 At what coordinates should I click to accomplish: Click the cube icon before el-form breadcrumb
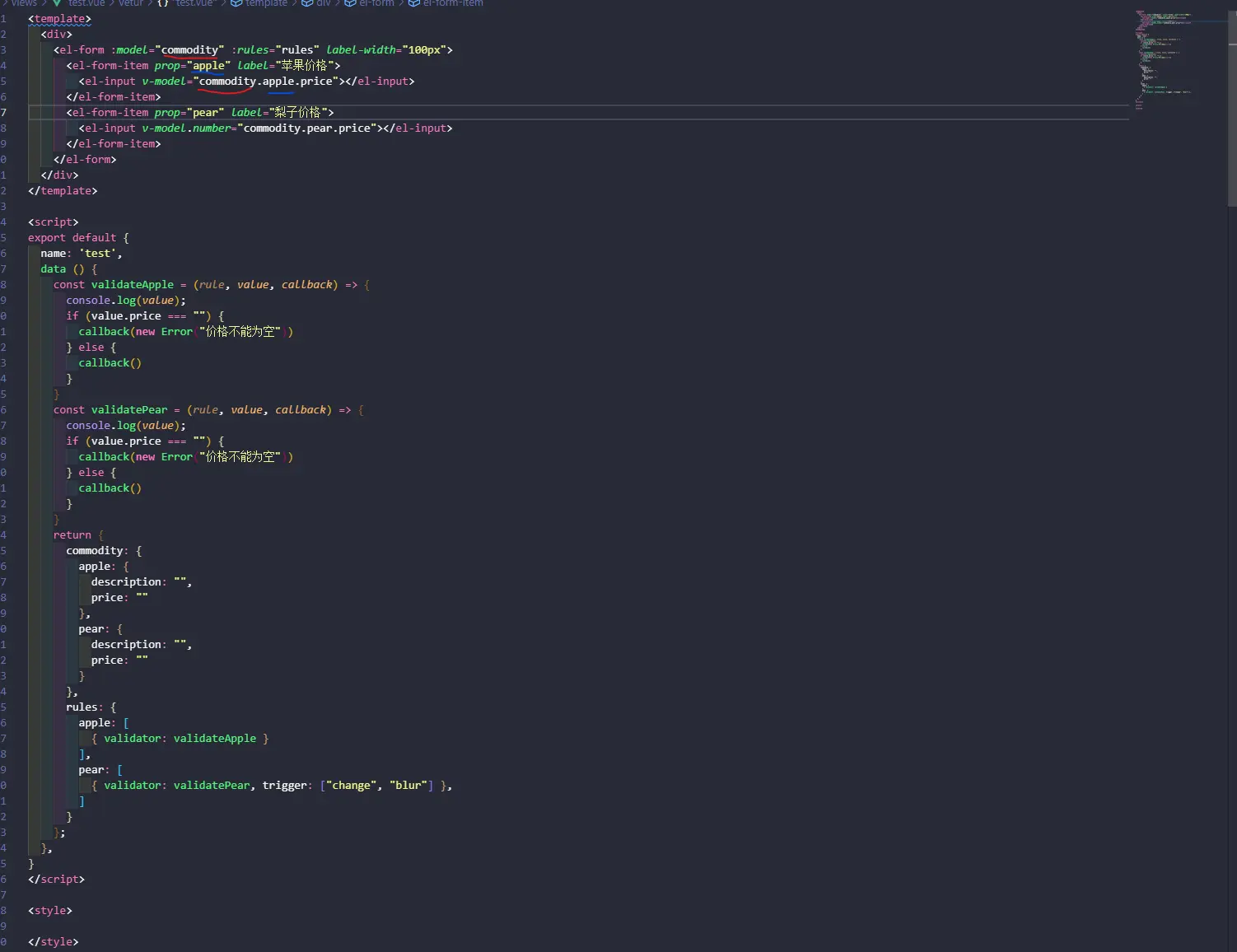pos(350,3)
